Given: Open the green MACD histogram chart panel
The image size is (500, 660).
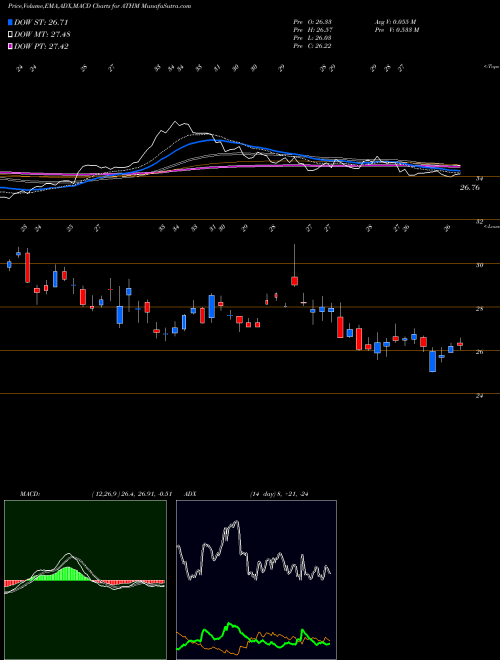Looking at the screenshot, I should pos(85,580).
